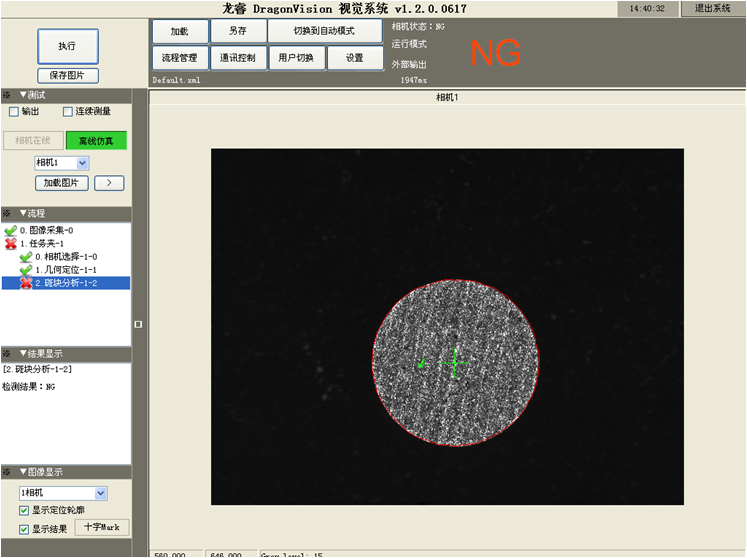747x558 pixels.
Task: Click the 十字Mark crosshair button
Action: point(102,527)
